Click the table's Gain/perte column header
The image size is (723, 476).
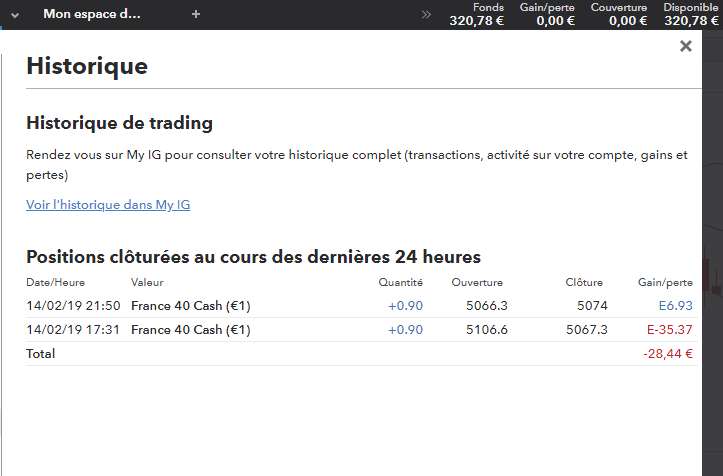pos(665,282)
